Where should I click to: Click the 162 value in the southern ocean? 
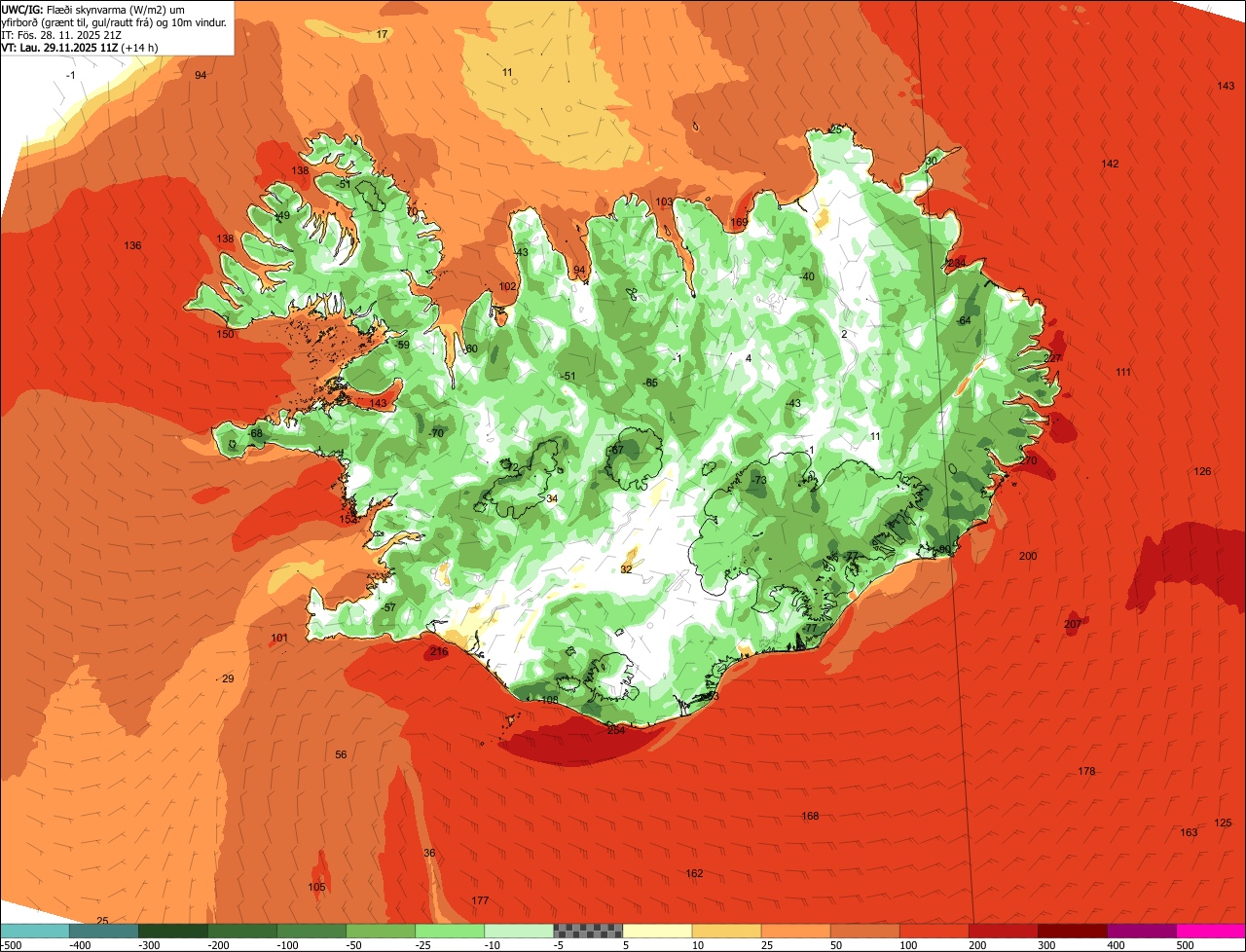click(694, 873)
